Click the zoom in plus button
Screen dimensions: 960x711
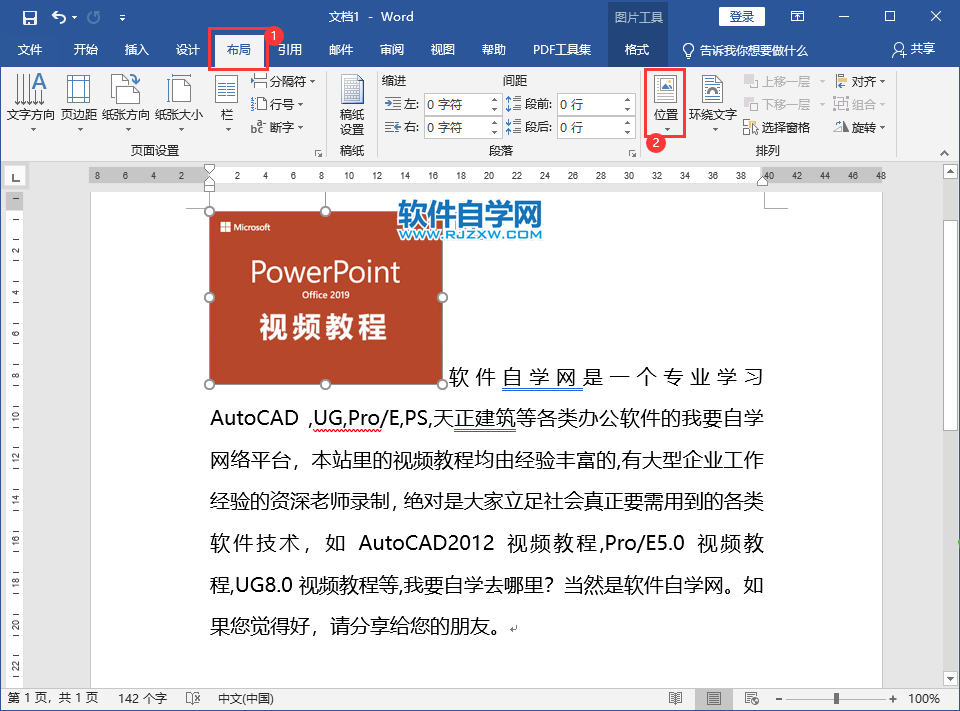tap(893, 699)
